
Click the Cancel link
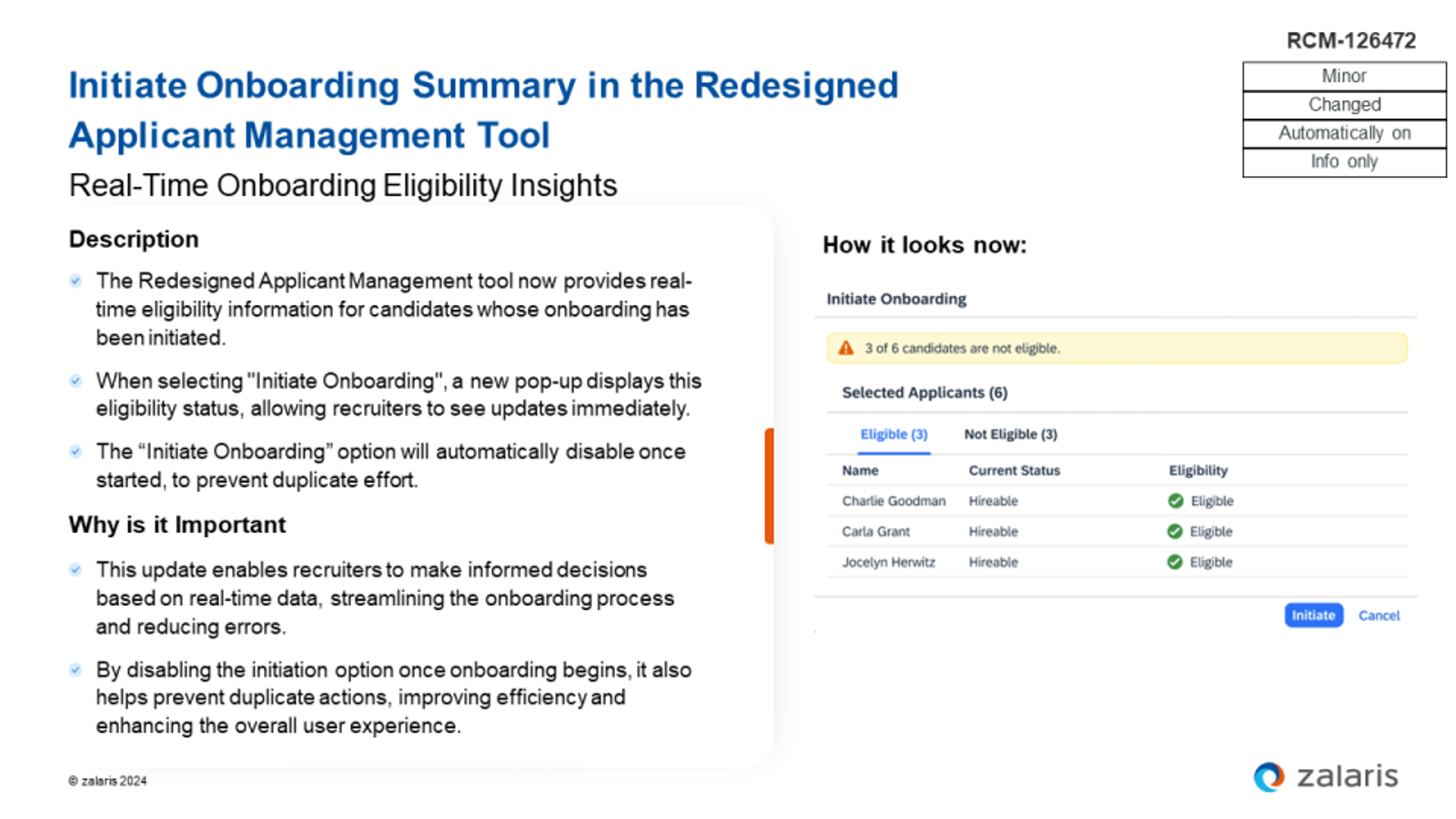point(1378,615)
